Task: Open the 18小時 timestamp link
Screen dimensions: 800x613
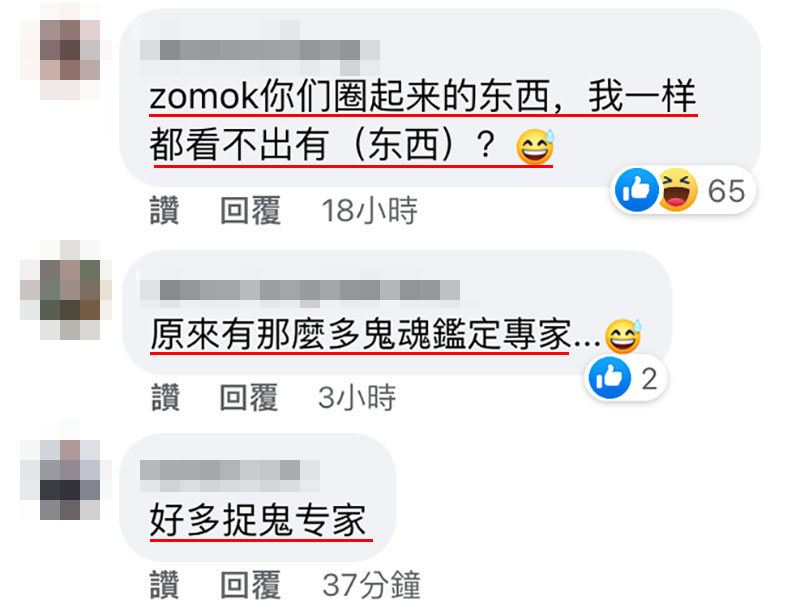Action: pyautogui.click(x=369, y=210)
